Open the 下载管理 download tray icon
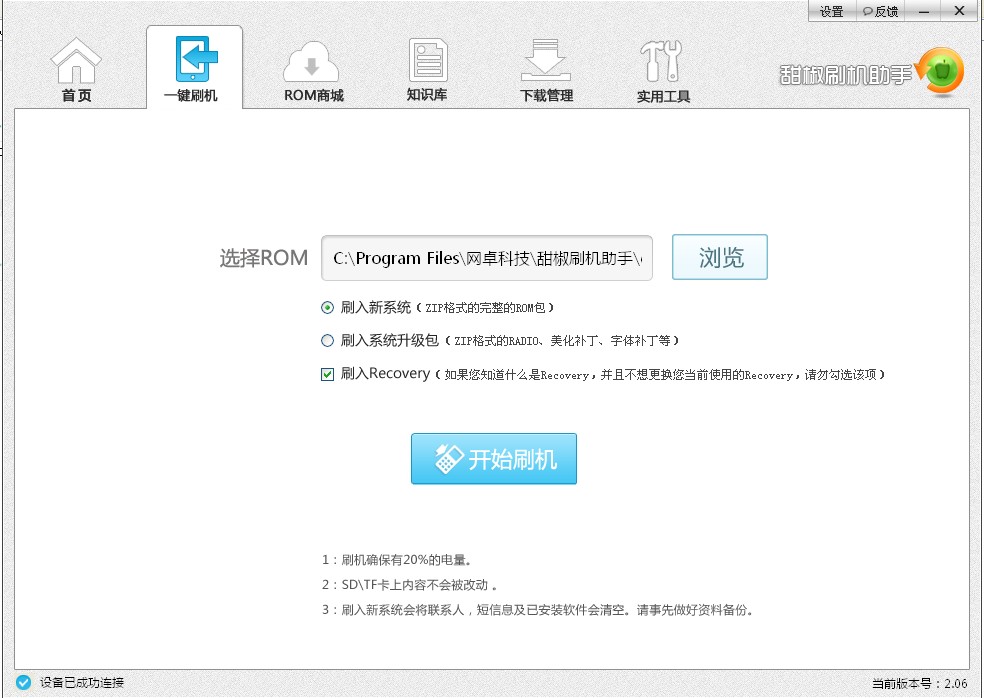This screenshot has width=984, height=698. pos(546,60)
